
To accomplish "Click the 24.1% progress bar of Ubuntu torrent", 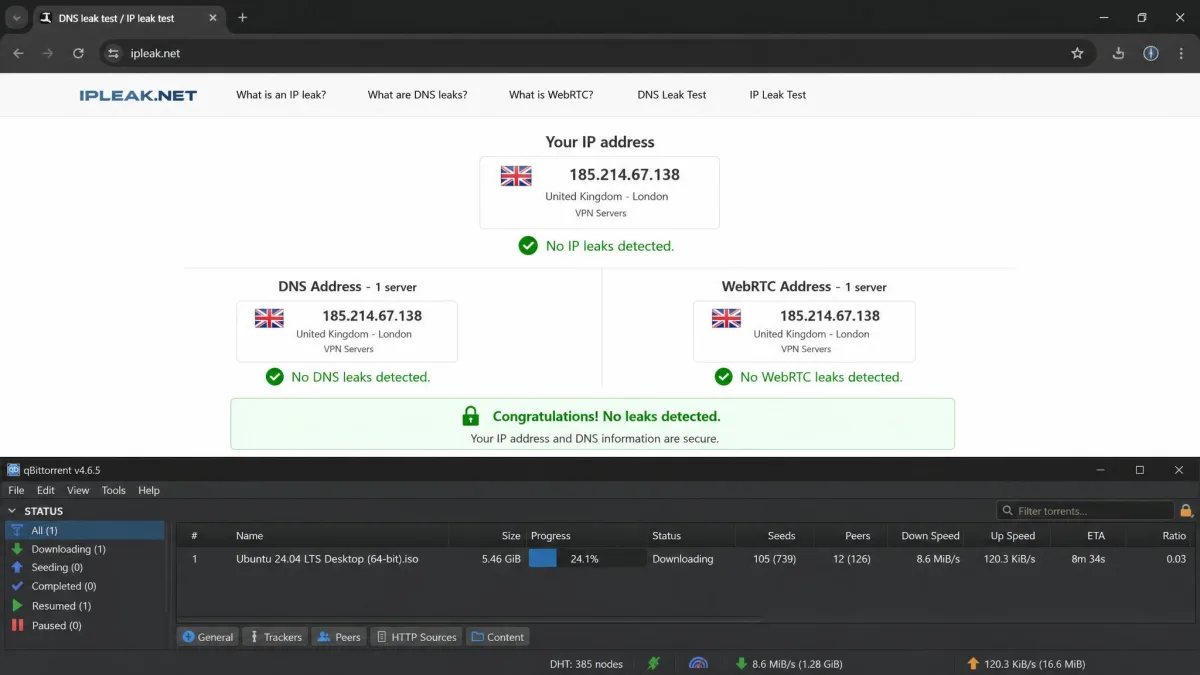I will coord(586,559).
